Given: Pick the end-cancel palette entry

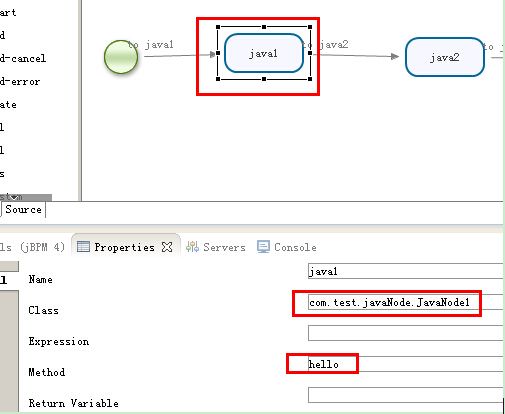Looking at the screenshot, I should (x=23, y=58).
